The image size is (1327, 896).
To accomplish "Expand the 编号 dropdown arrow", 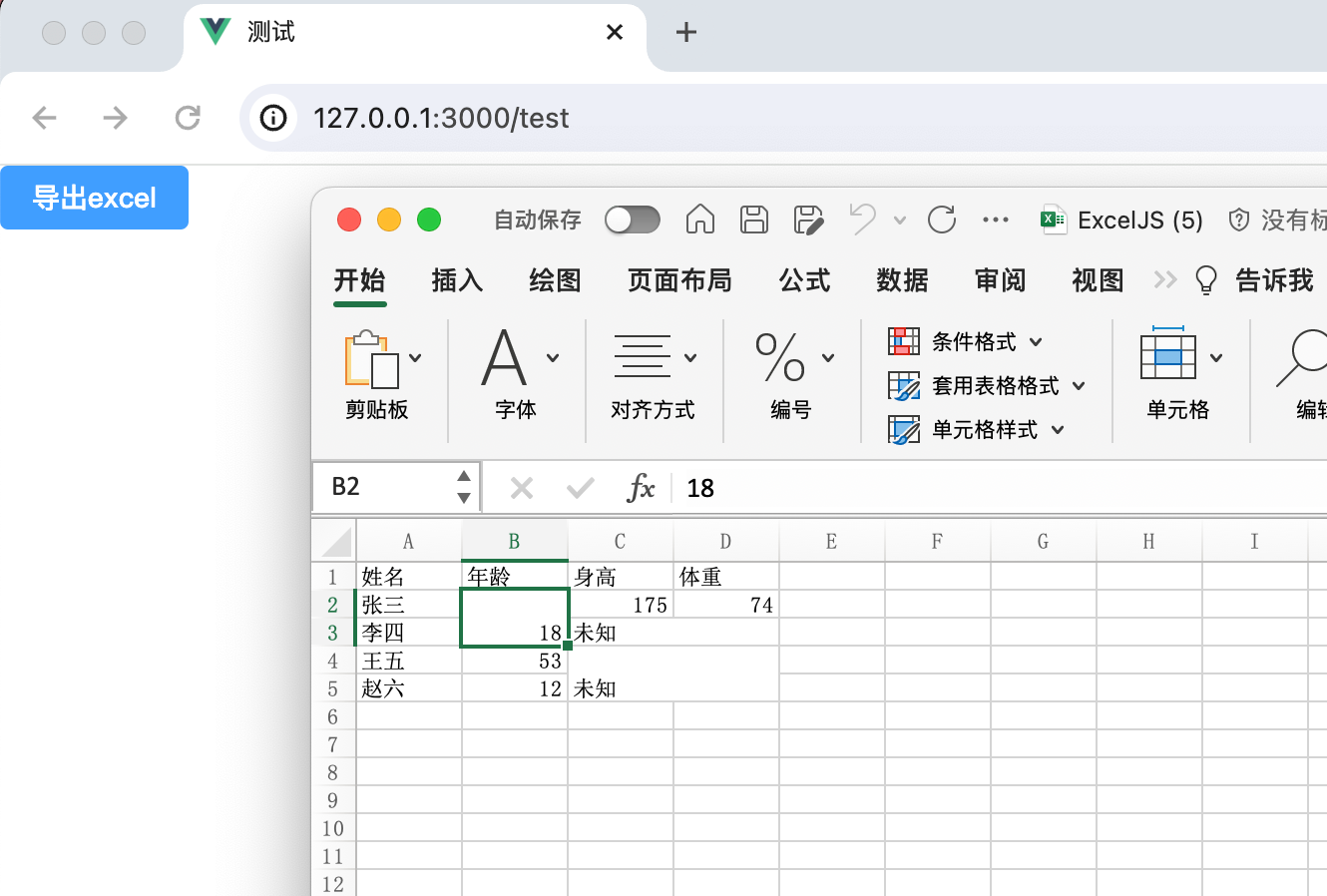I will 828,358.
